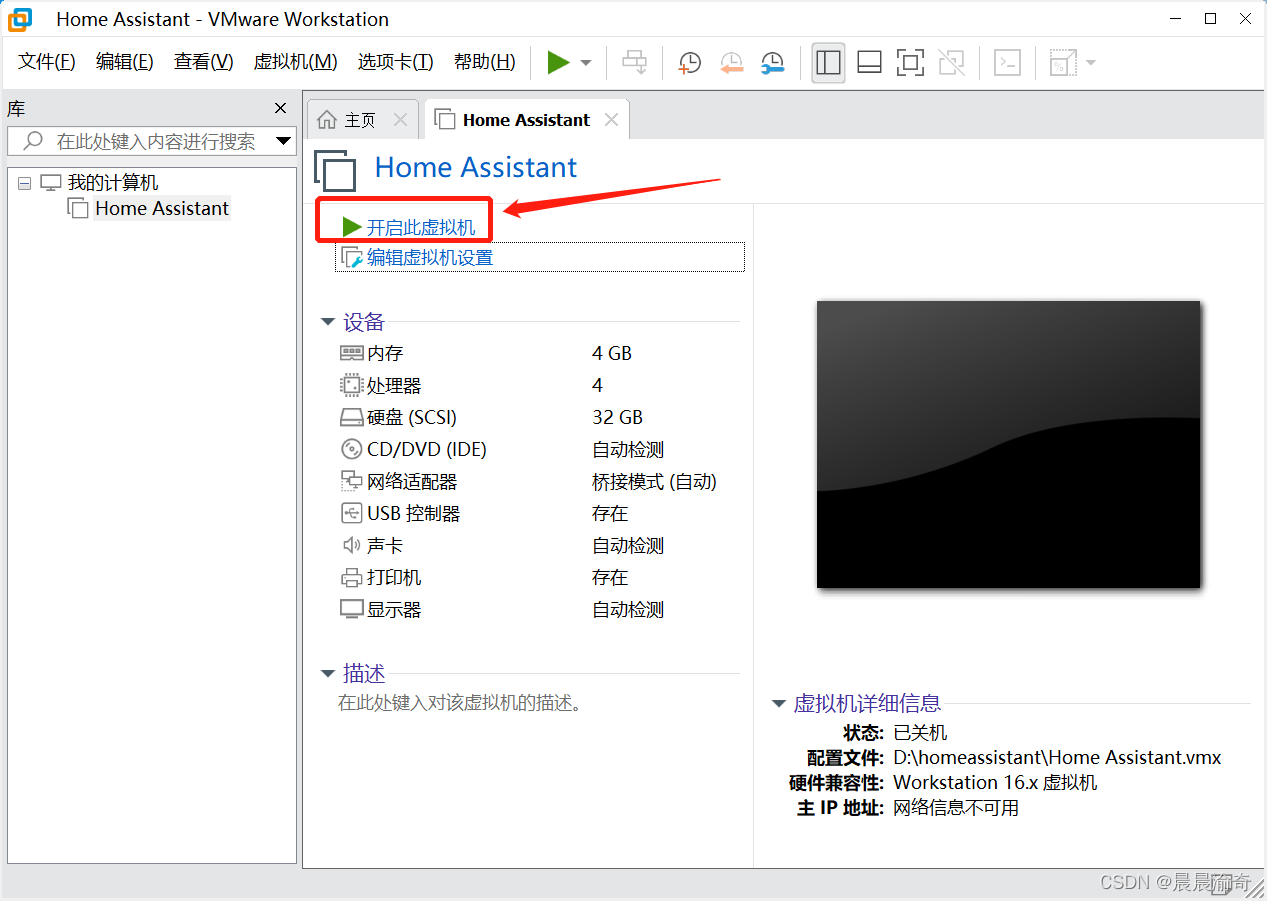Open the 虚拟机(M) menu
1267x901 pixels.
point(295,62)
